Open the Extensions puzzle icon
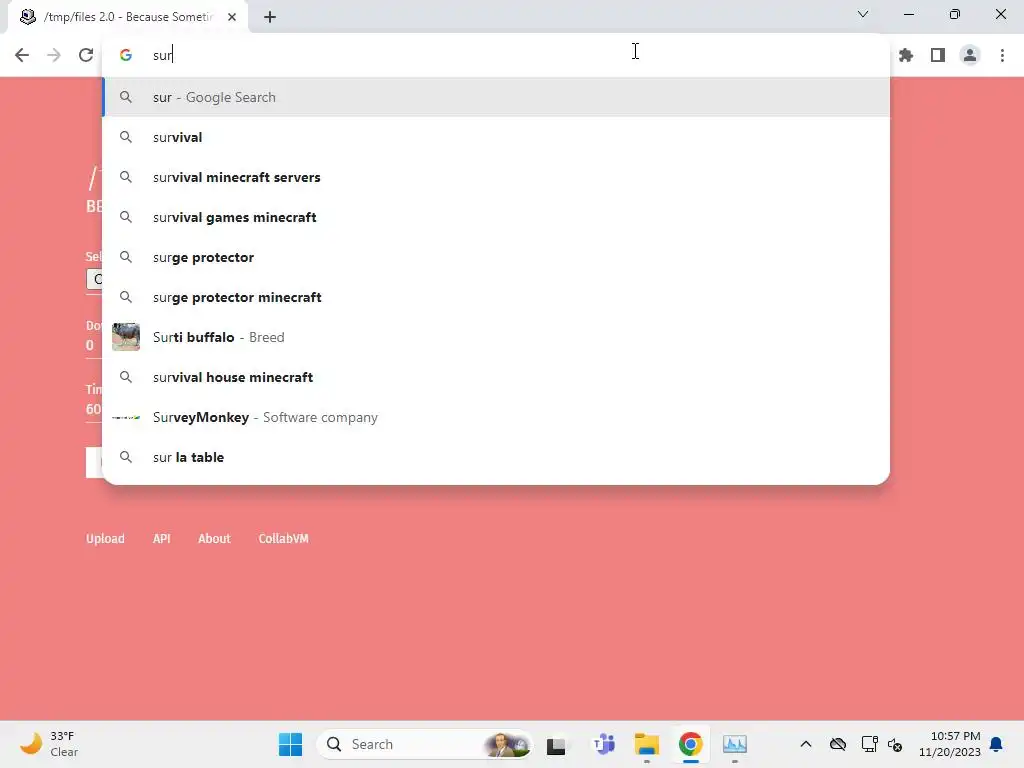Viewport: 1024px width, 768px height. [906, 55]
